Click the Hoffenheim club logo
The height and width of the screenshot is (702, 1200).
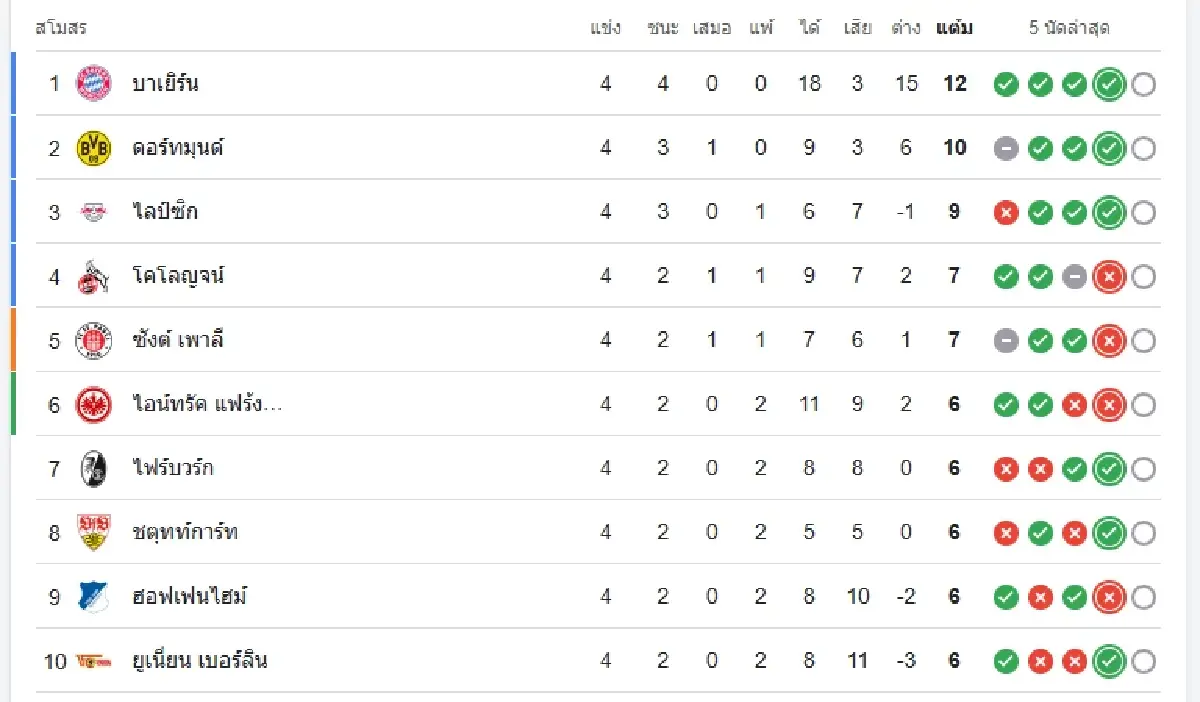94,596
